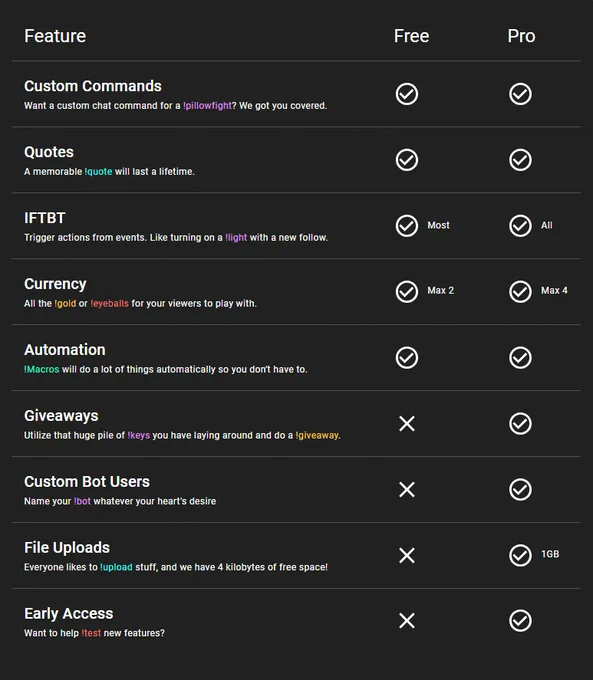Click the !eyeballs red command text

109,304
